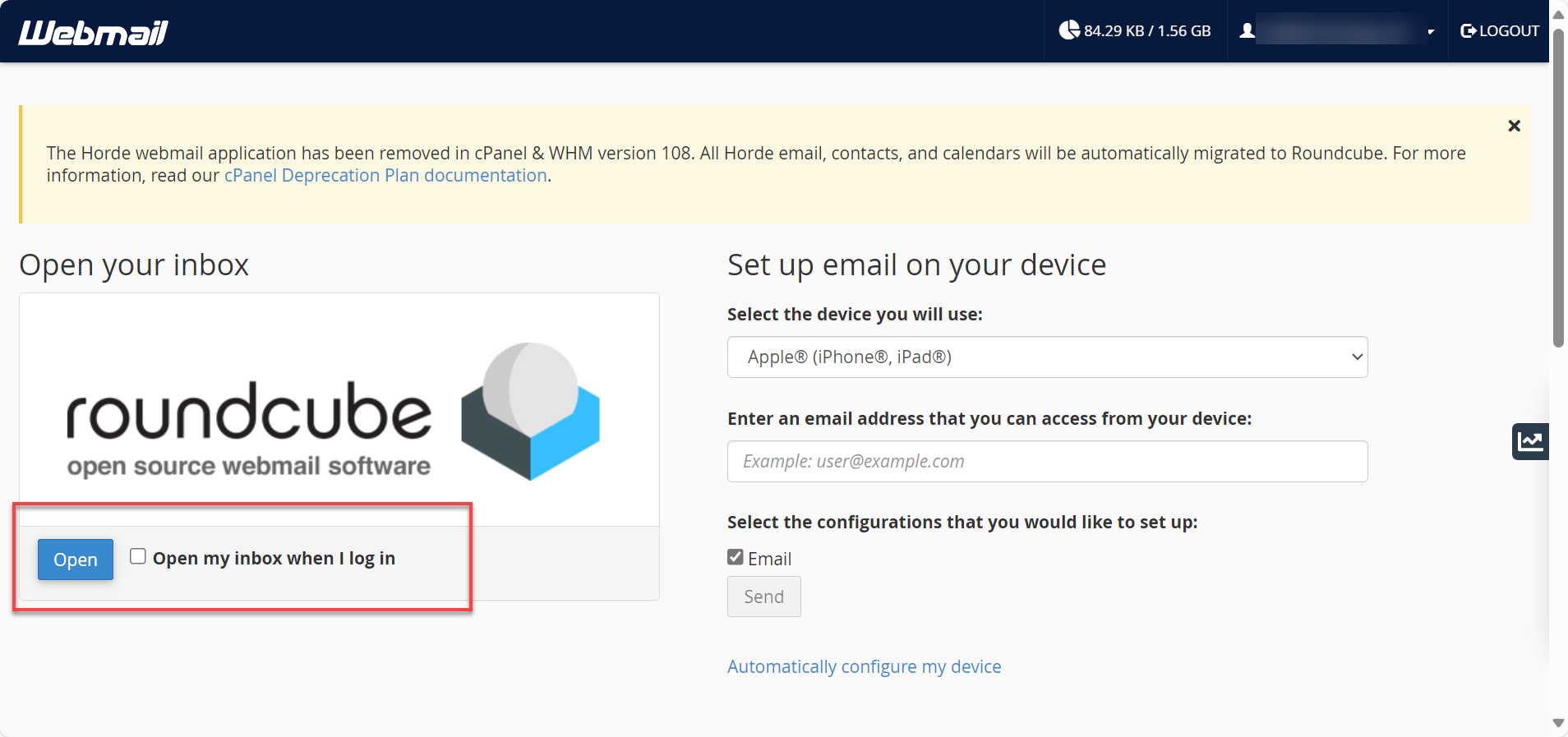1568x737 pixels.
Task: Click the Send button
Action: coord(763,597)
